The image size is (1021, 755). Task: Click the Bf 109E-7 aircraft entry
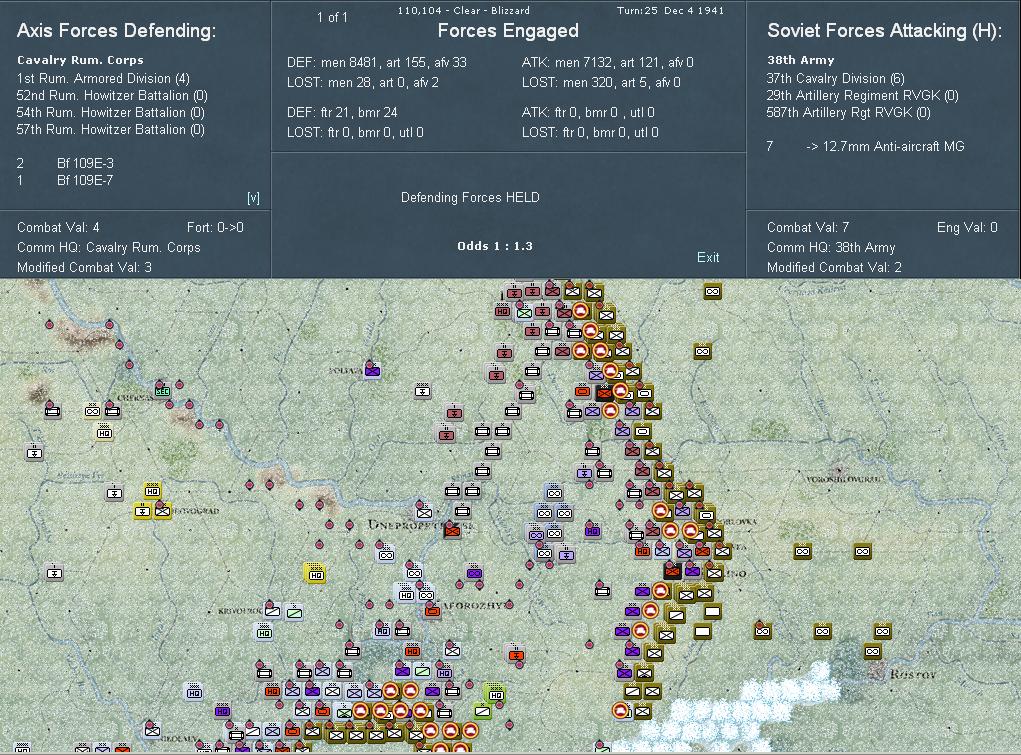coord(85,180)
